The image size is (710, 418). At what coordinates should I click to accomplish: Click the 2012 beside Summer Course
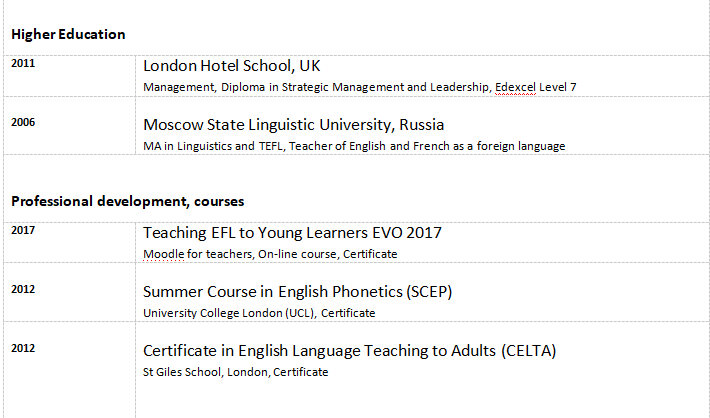(x=23, y=289)
